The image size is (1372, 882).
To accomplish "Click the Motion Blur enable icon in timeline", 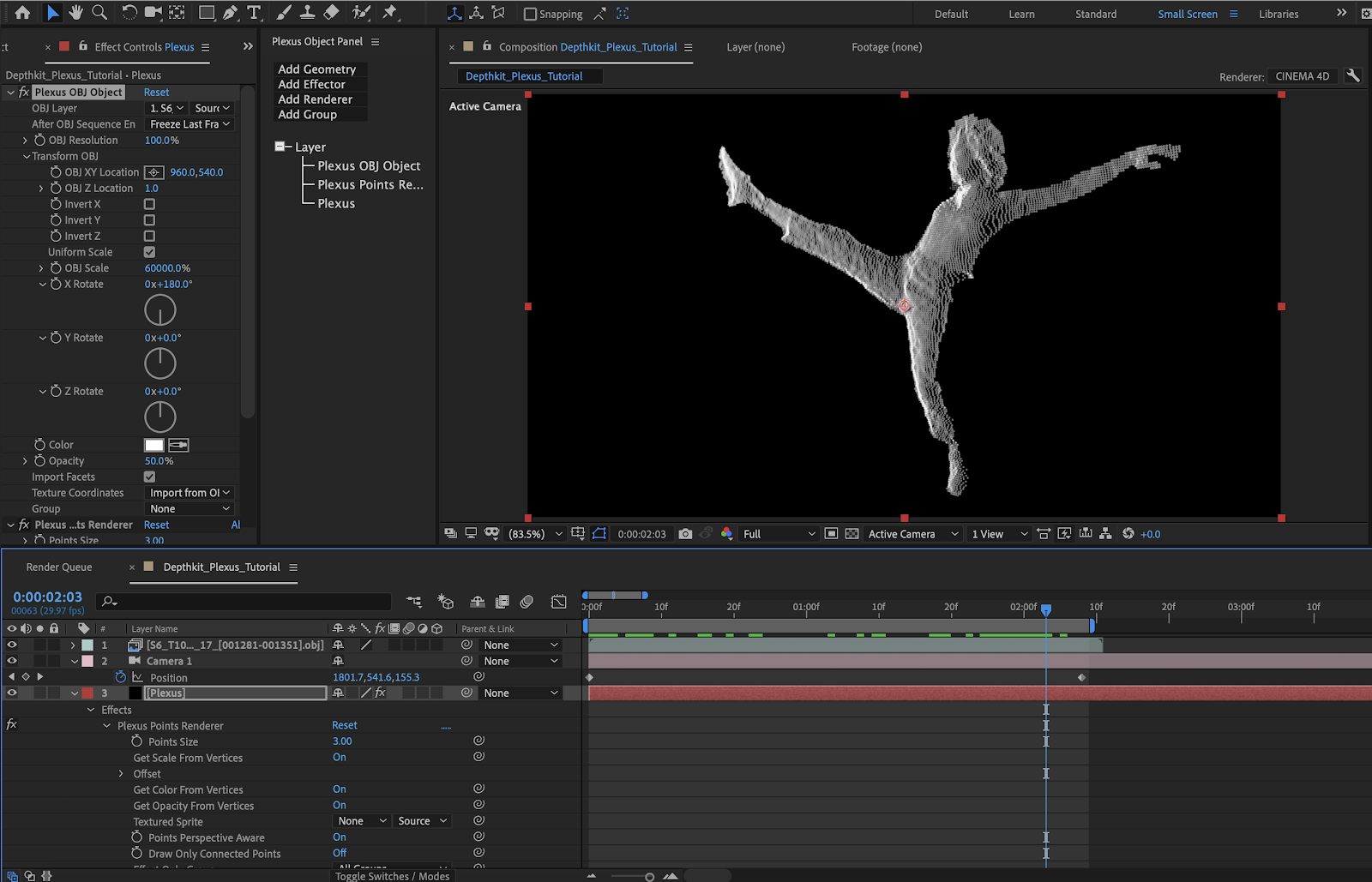I will tap(527, 602).
